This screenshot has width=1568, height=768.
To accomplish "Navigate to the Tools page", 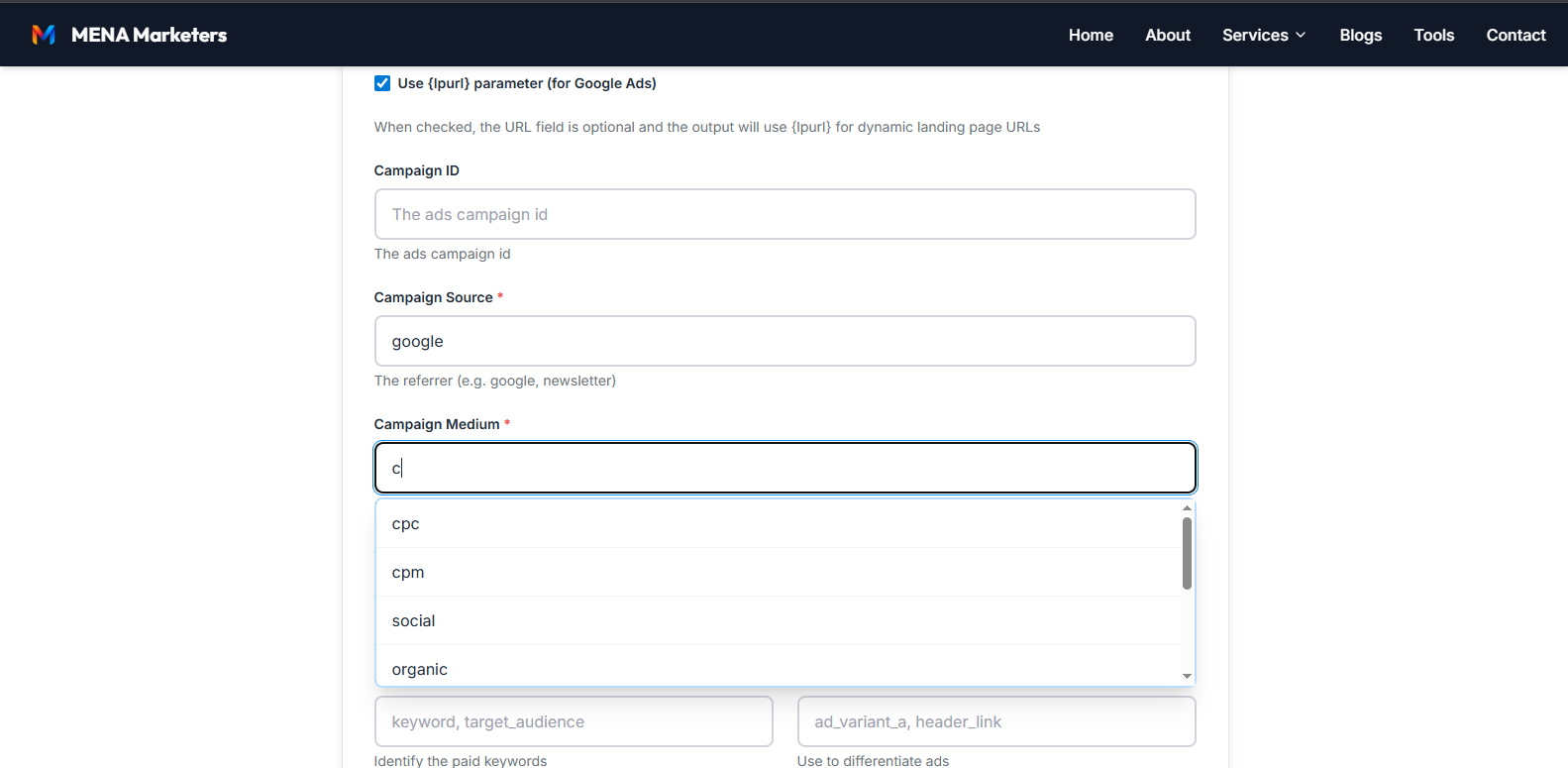I will click(x=1433, y=35).
